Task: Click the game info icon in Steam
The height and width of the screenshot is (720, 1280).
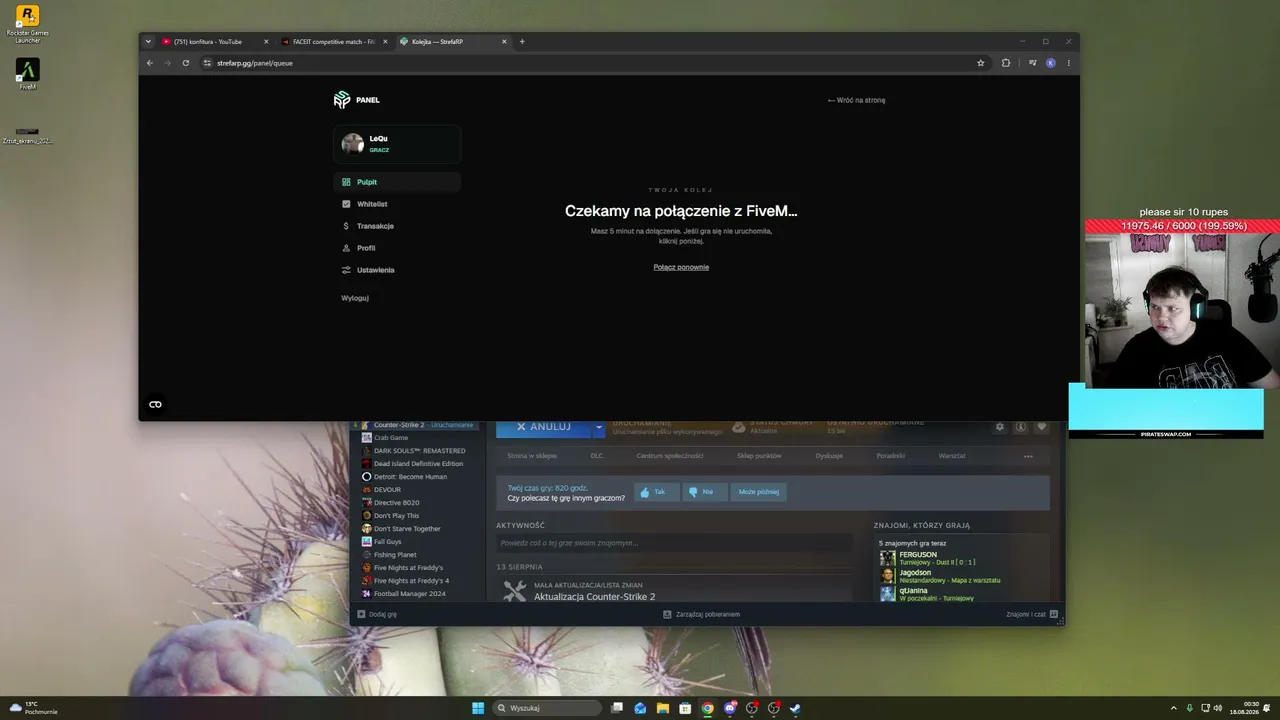Action: click(1020, 427)
